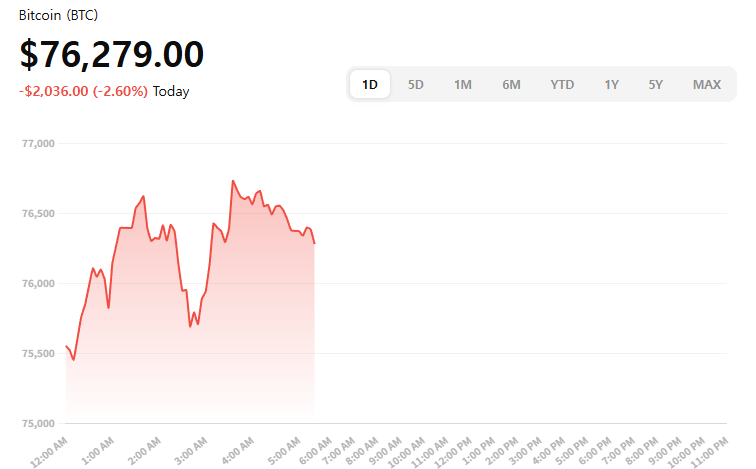
Task: Switch to the 5D chart range
Action: pos(416,85)
